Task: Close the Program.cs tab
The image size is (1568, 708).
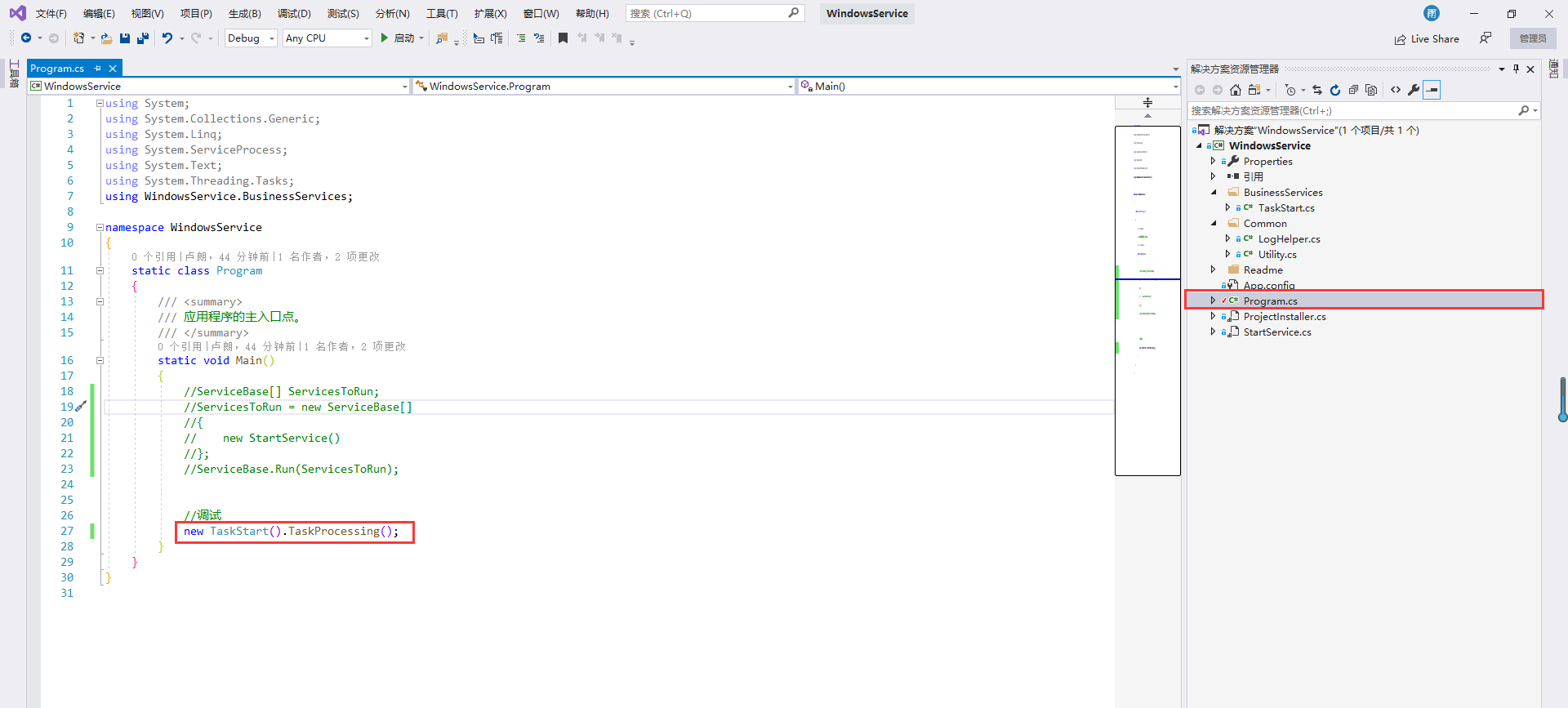Action: (113, 69)
